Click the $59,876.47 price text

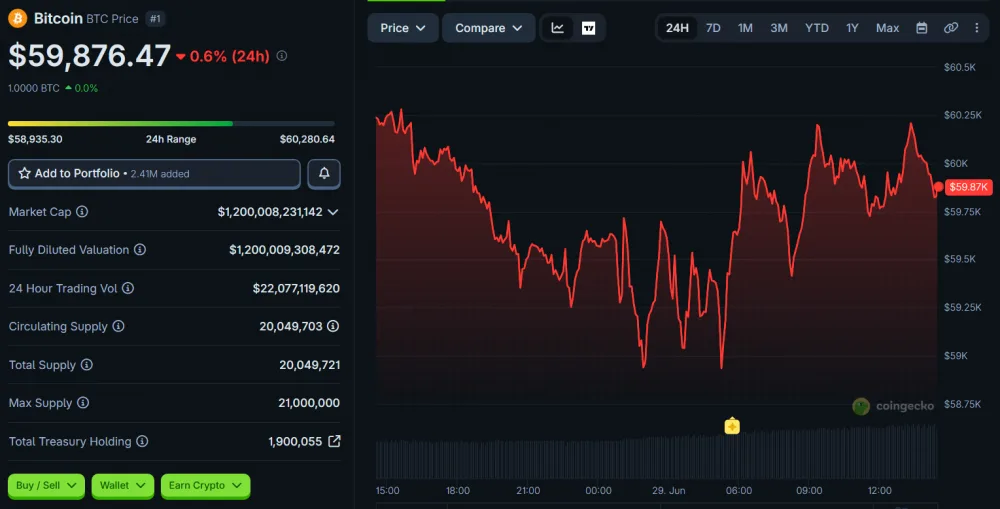tap(89, 56)
